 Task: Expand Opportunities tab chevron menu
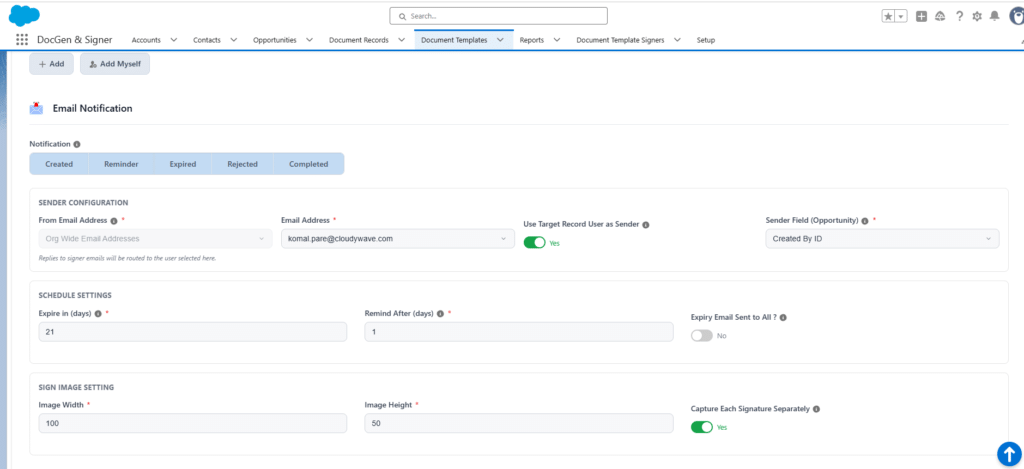(309, 40)
